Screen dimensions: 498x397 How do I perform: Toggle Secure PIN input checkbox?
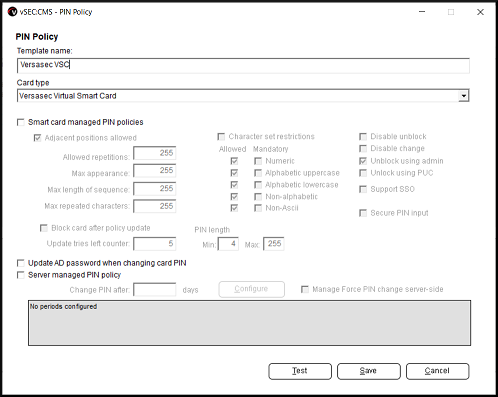(x=363, y=213)
